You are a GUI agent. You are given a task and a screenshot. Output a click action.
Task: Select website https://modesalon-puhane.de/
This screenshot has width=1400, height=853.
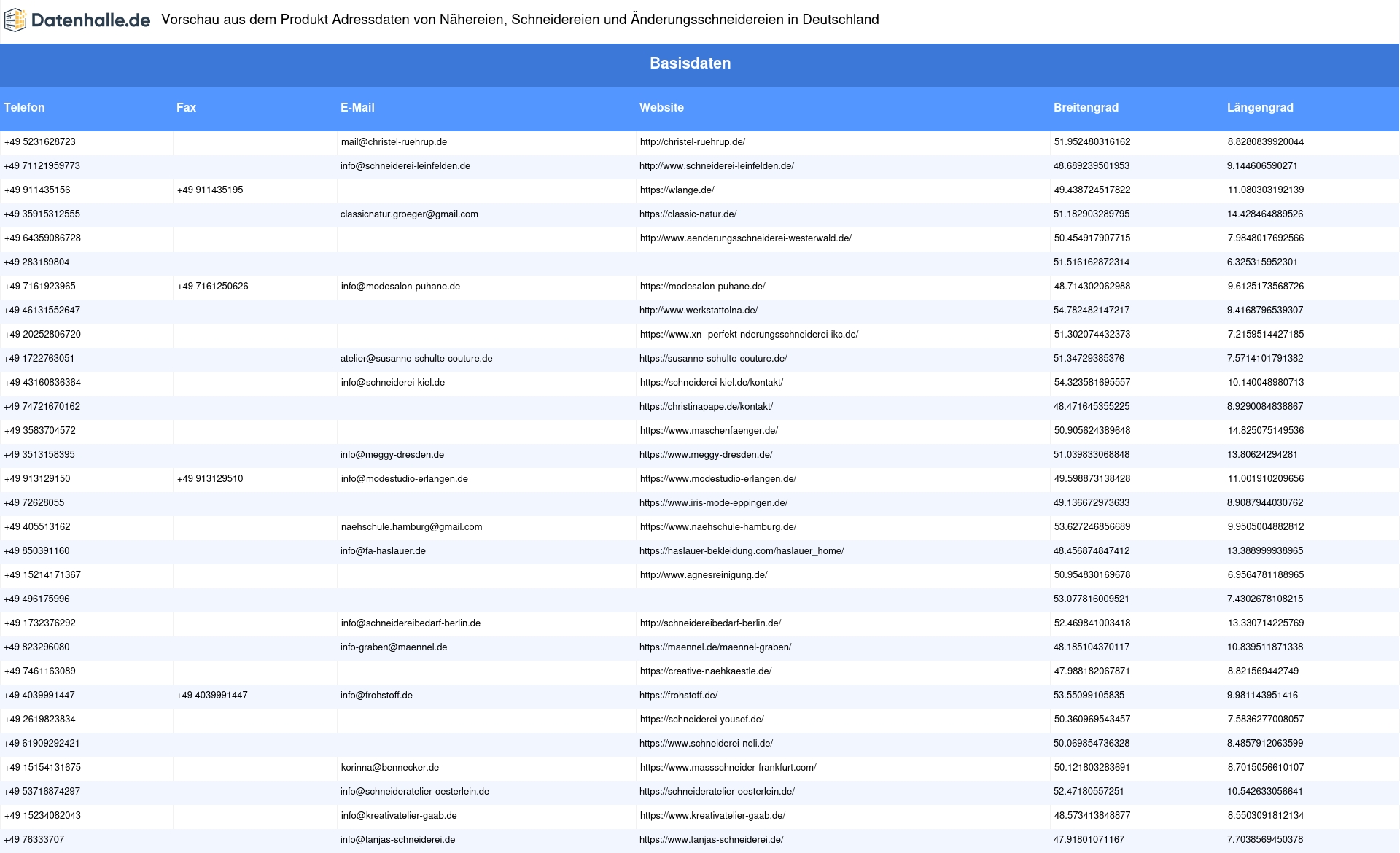(x=703, y=287)
